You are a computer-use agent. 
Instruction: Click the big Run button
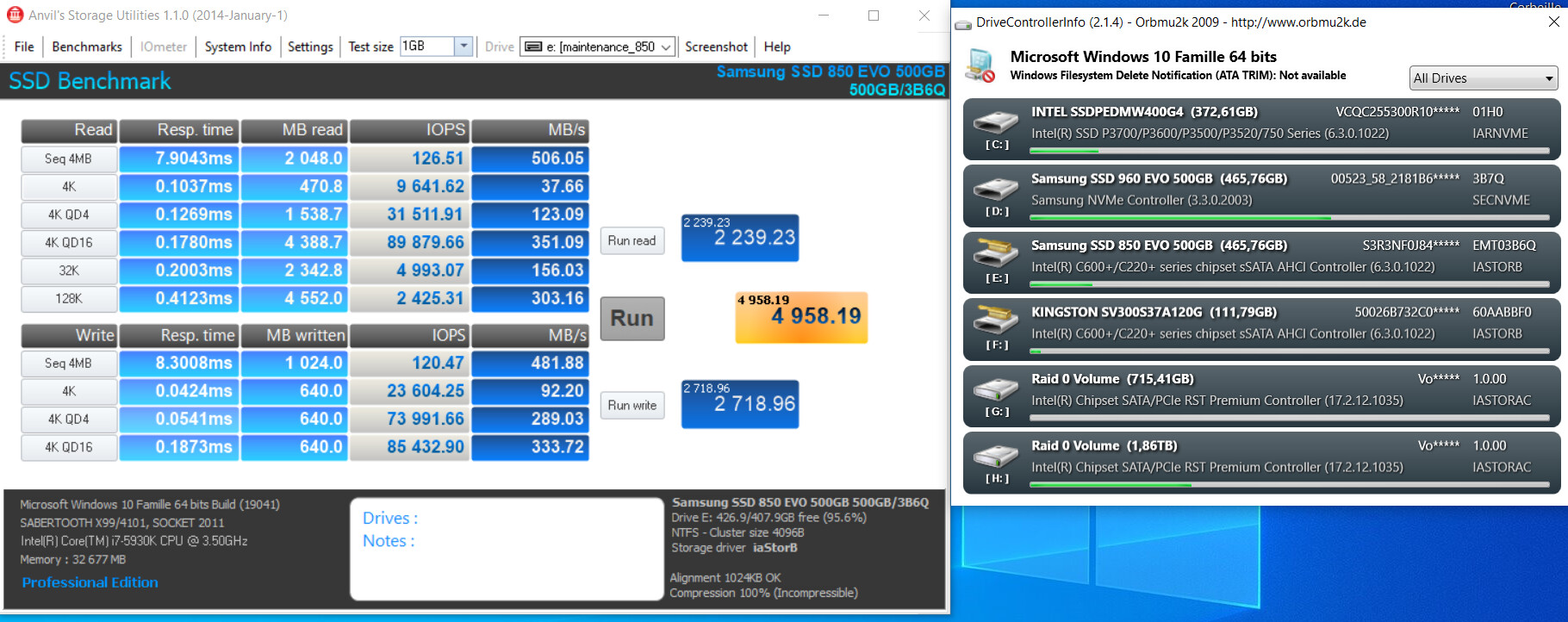[632, 318]
